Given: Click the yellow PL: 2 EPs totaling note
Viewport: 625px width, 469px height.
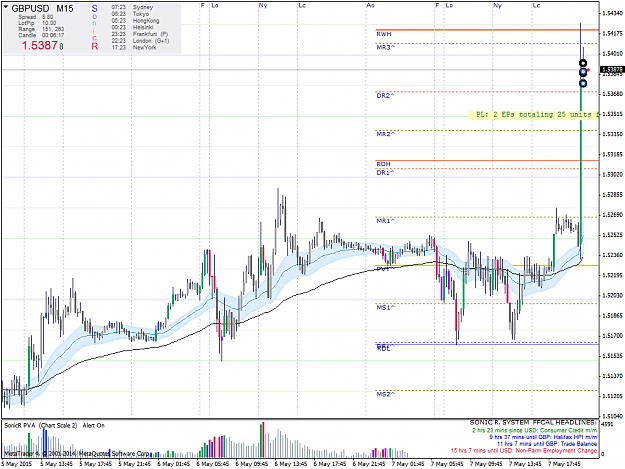Looking at the screenshot, I should coord(534,115).
